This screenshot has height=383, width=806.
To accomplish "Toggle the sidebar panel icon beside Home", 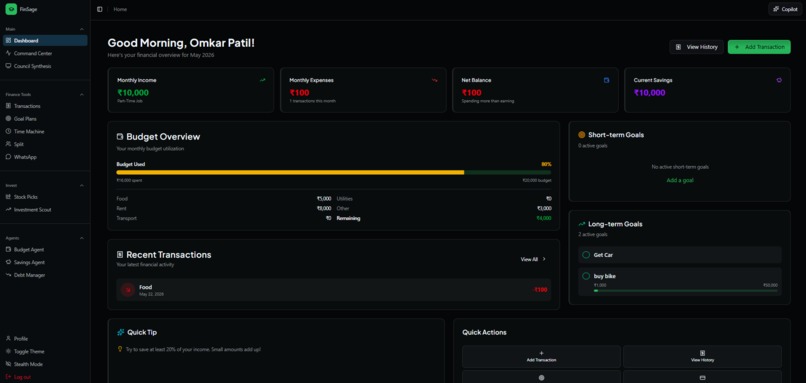I will [x=100, y=9].
